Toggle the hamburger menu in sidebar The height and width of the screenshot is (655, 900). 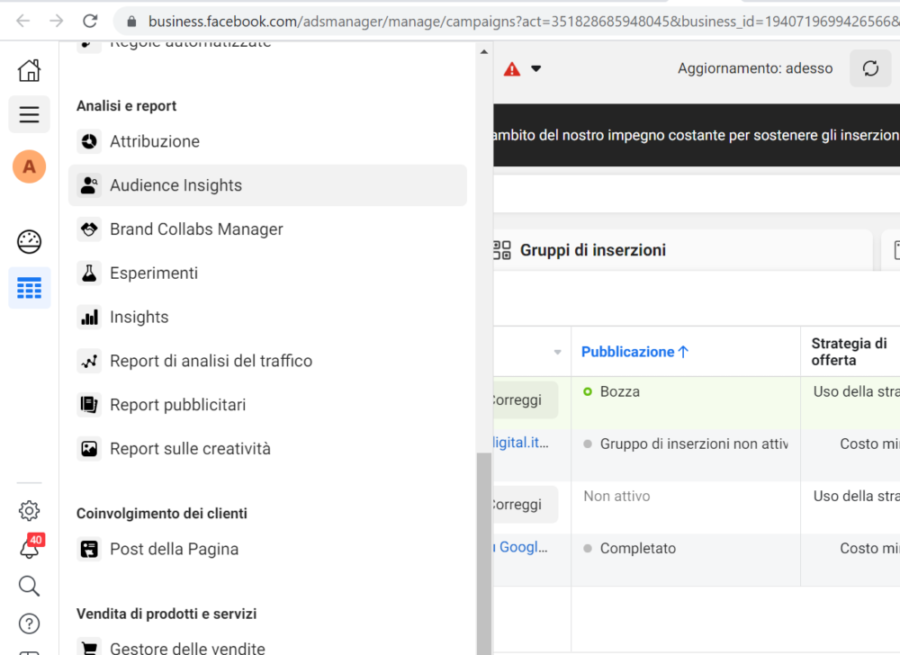[29, 114]
